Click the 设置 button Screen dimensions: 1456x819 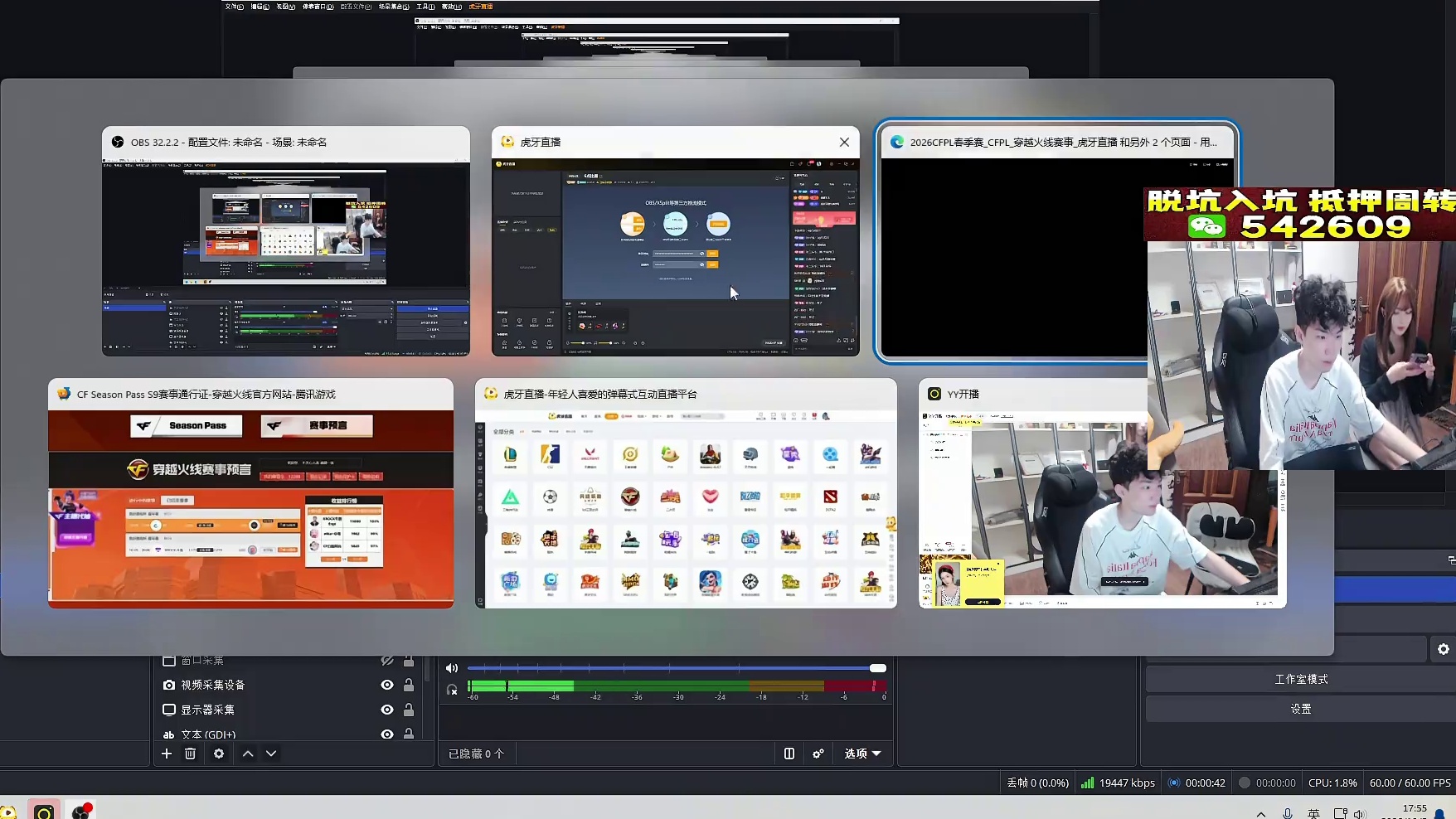(x=1301, y=709)
